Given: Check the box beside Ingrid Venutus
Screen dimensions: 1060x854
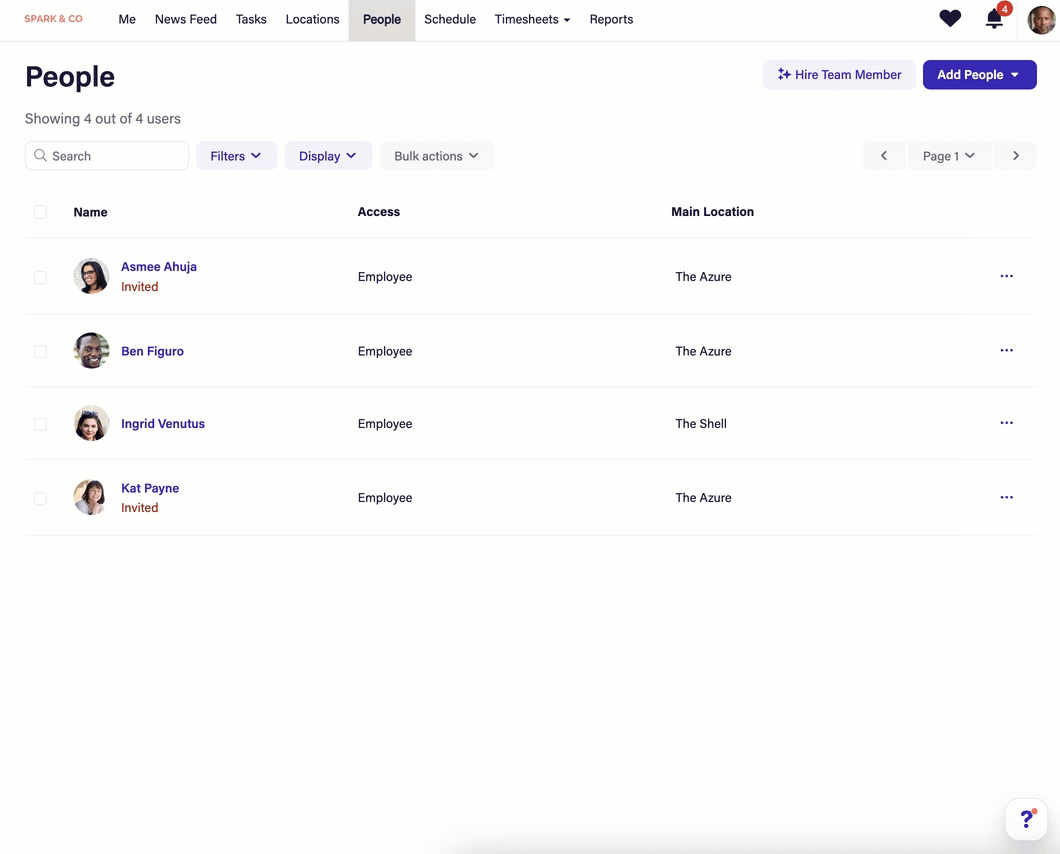Looking at the screenshot, I should pos(40,424).
